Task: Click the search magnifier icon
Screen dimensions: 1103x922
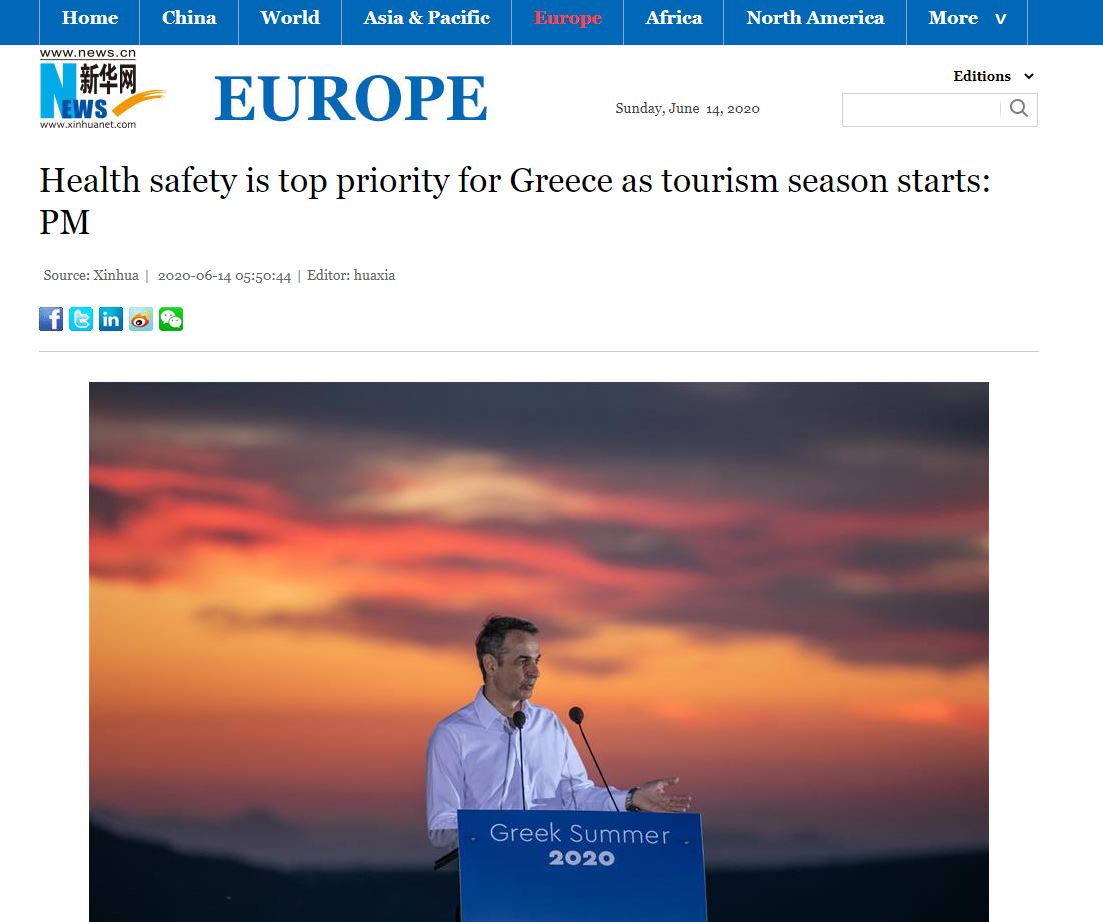Action: [1019, 108]
